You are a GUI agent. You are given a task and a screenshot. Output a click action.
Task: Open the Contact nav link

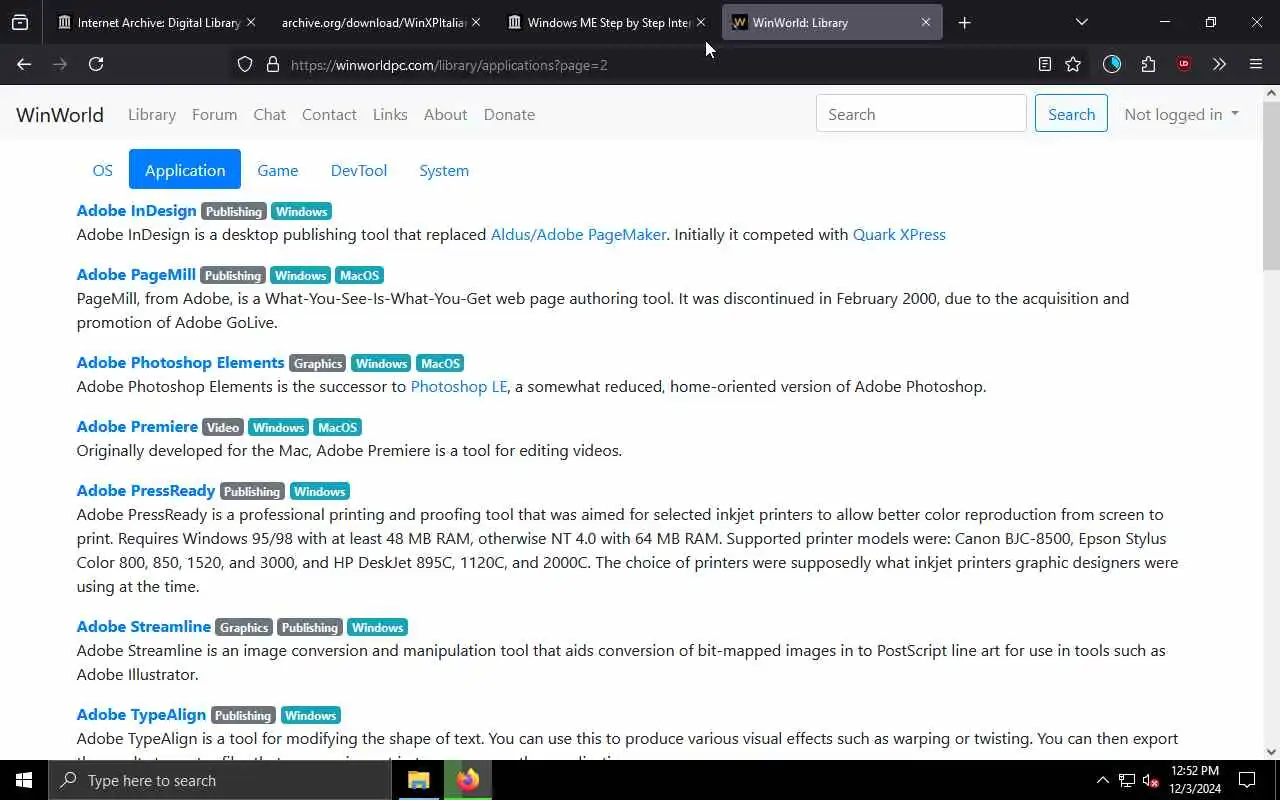point(329,114)
